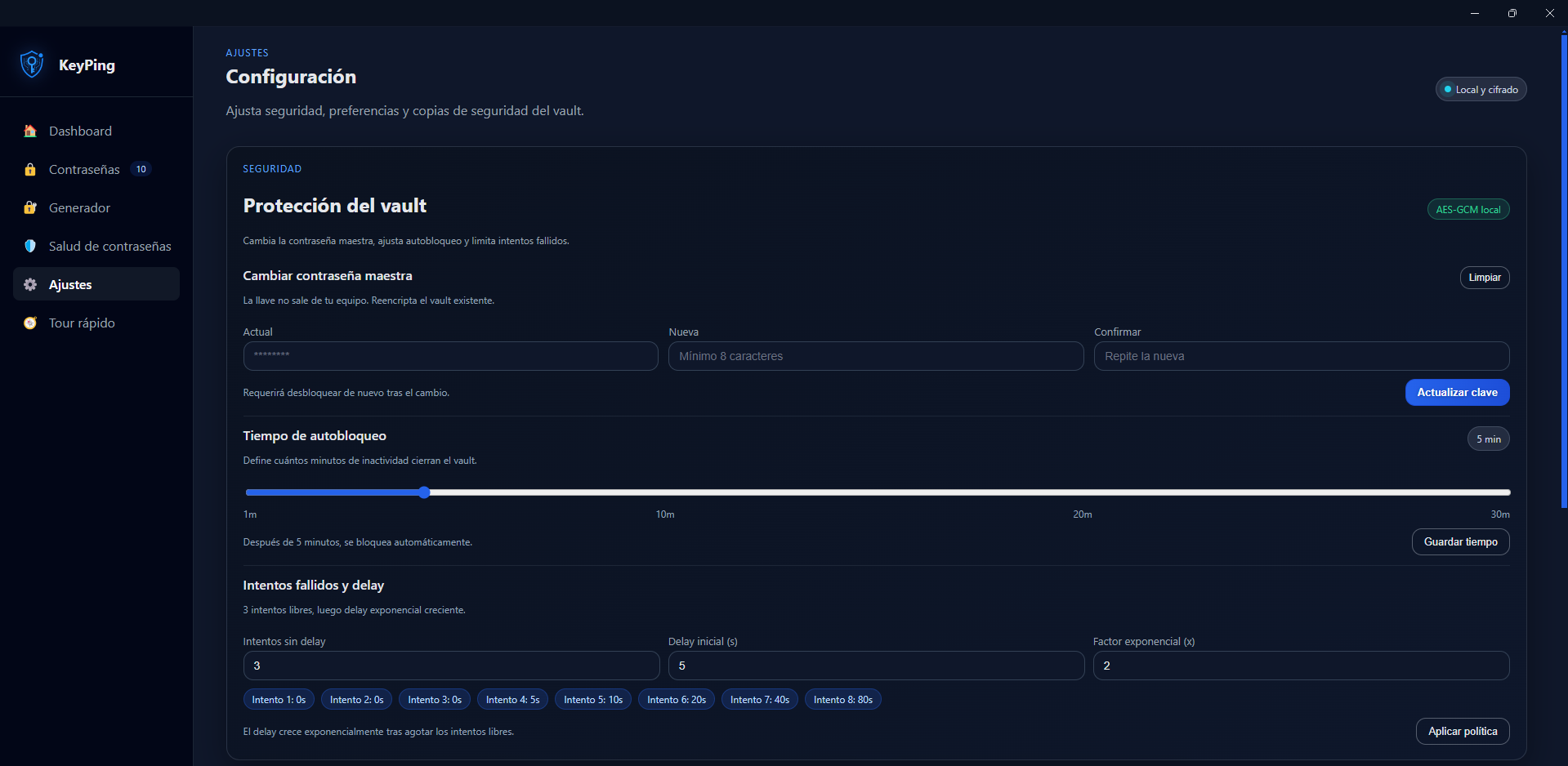
Task: Click the Protección del vault heading
Action: point(335,206)
